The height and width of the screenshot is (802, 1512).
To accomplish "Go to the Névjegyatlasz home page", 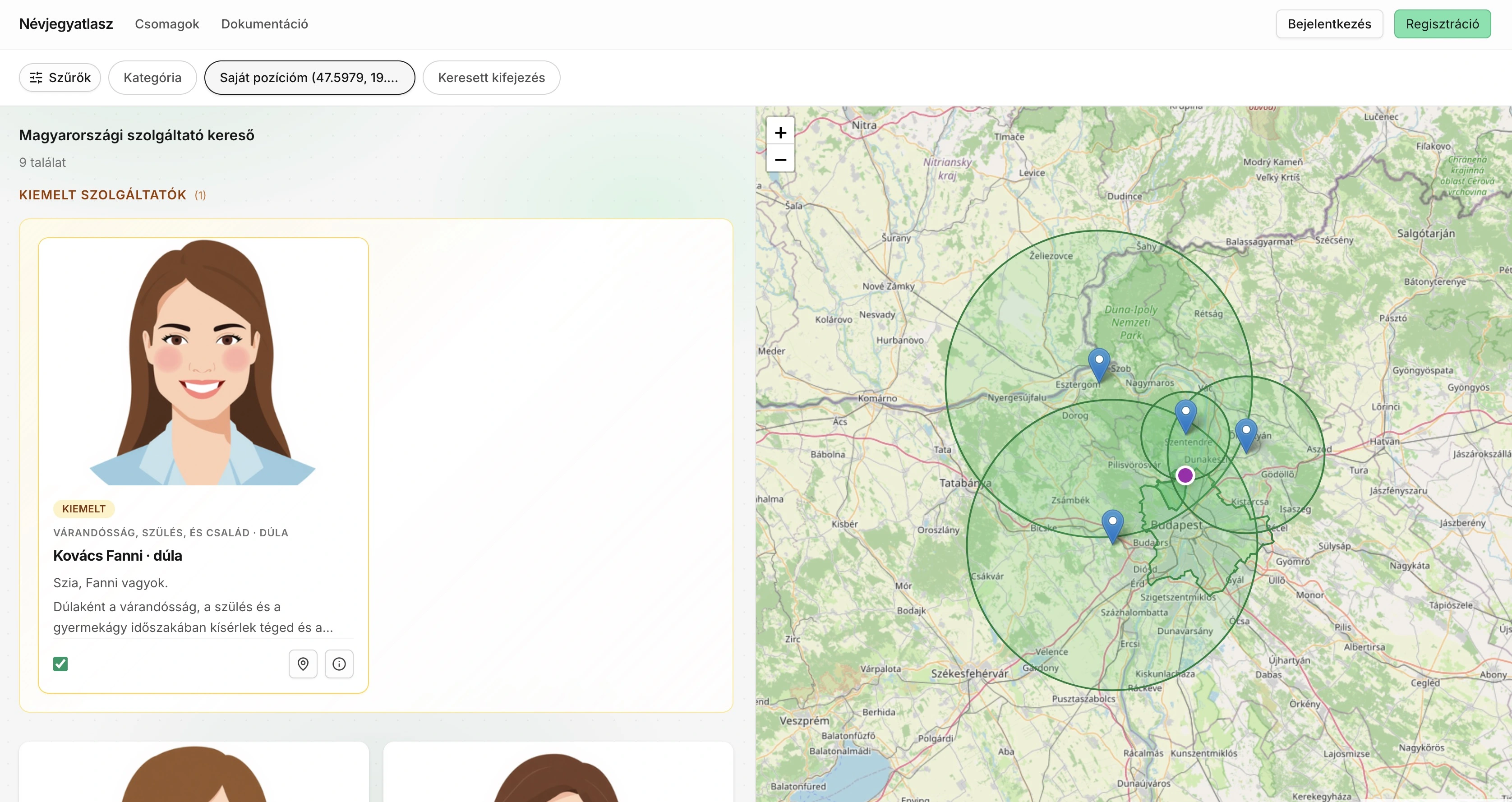I will 66,24.
